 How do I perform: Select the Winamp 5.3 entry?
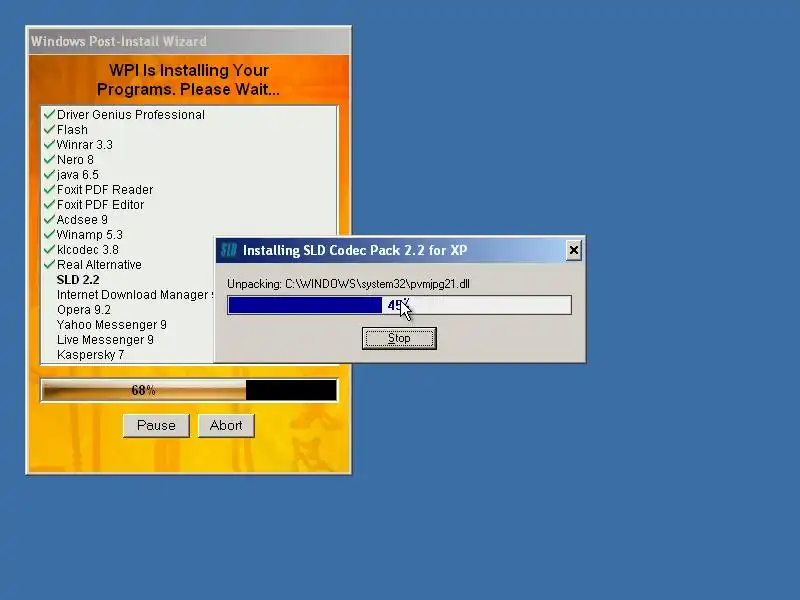point(89,235)
